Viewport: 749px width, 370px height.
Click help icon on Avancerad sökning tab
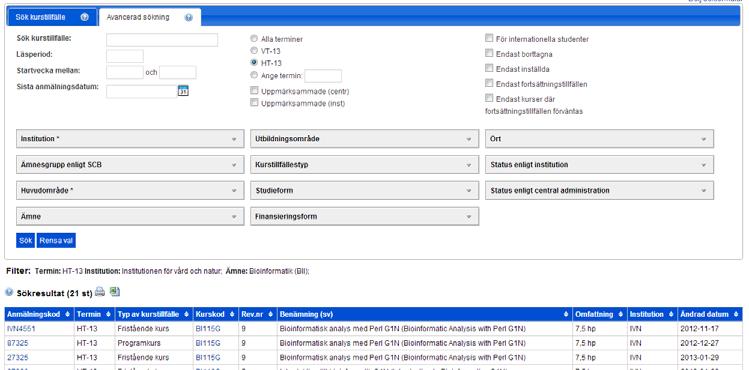(189, 18)
